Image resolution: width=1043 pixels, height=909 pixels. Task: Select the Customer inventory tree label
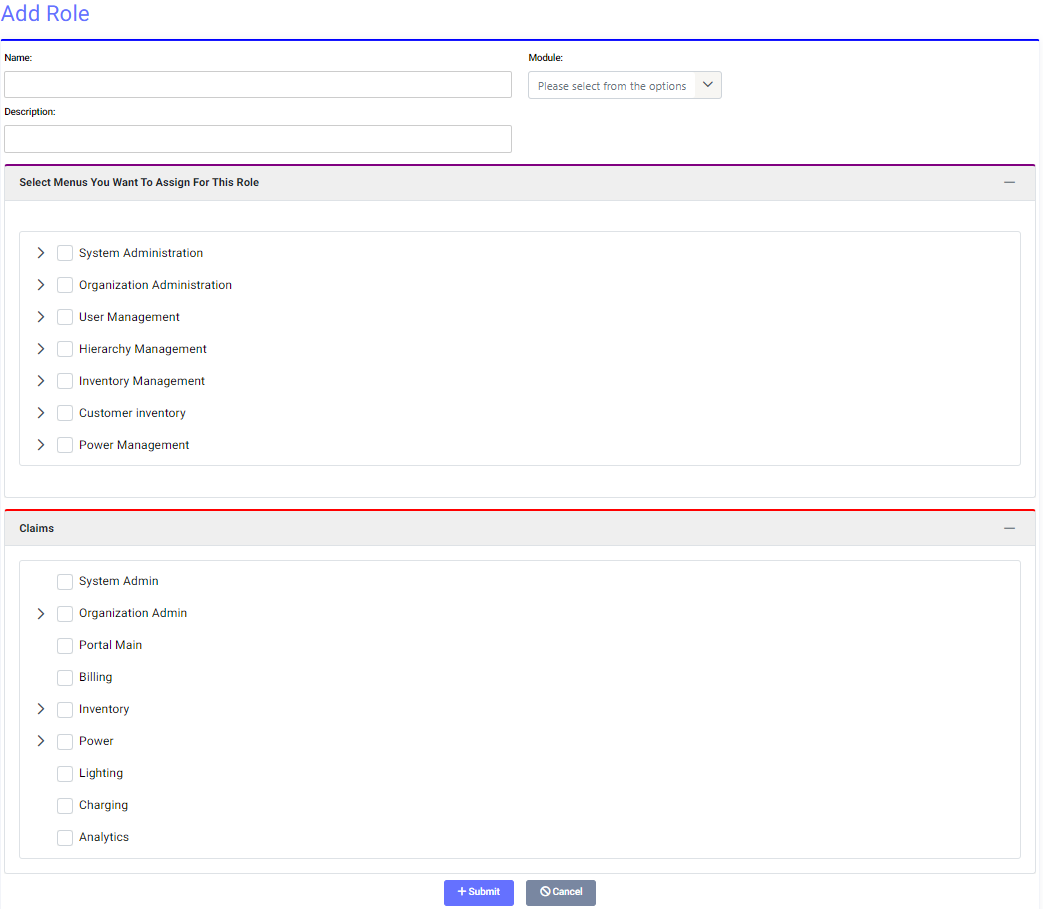(x=132, y=413)
